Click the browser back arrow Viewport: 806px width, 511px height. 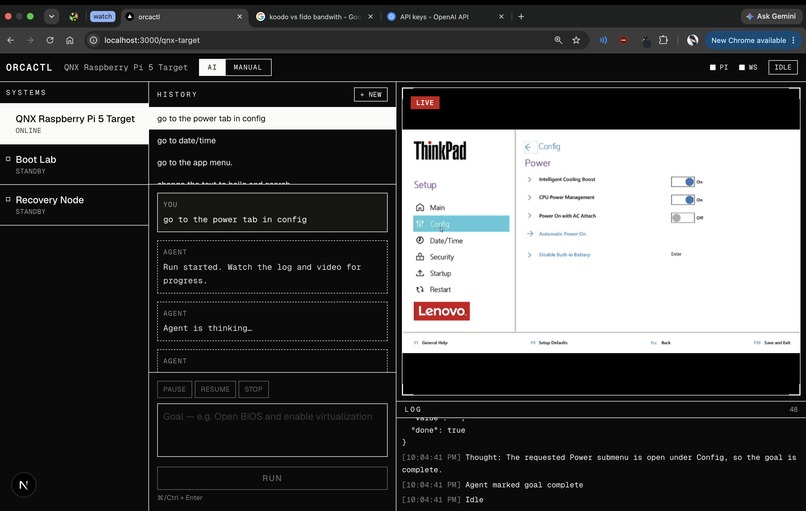pos(11,40)
